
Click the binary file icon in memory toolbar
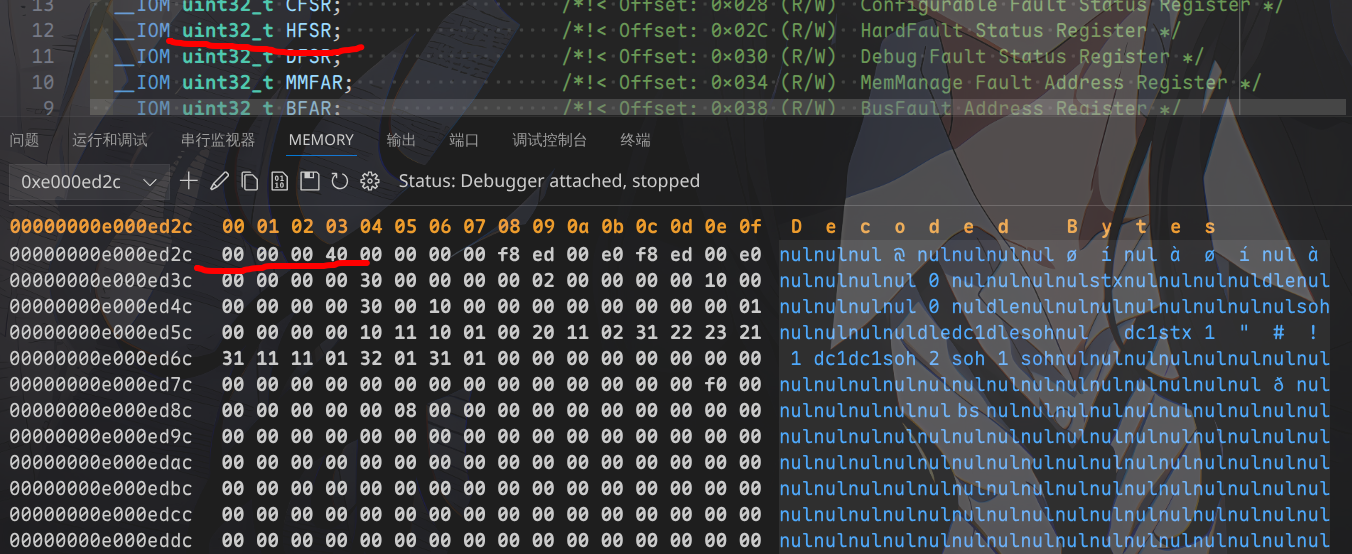[279, 181]
